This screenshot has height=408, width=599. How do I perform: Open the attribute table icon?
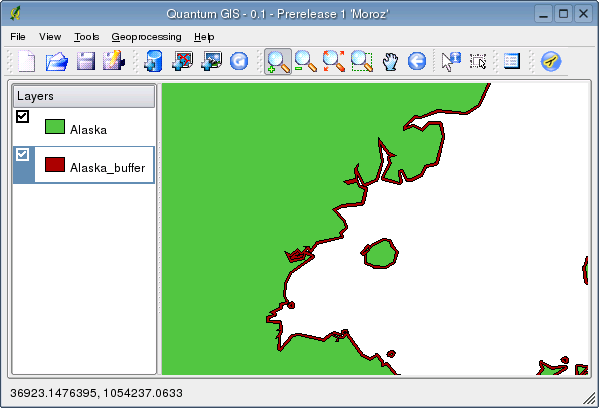click(512, 61)
